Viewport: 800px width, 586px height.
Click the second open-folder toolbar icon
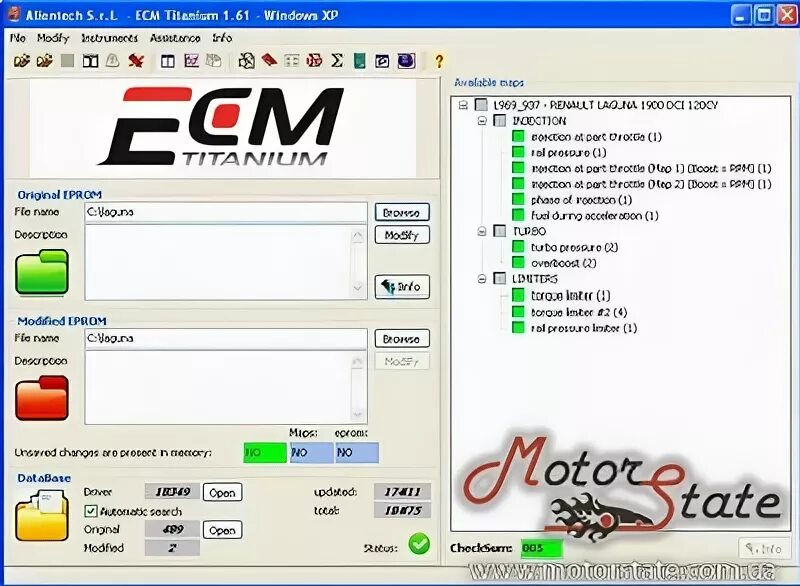click(45, 61)
